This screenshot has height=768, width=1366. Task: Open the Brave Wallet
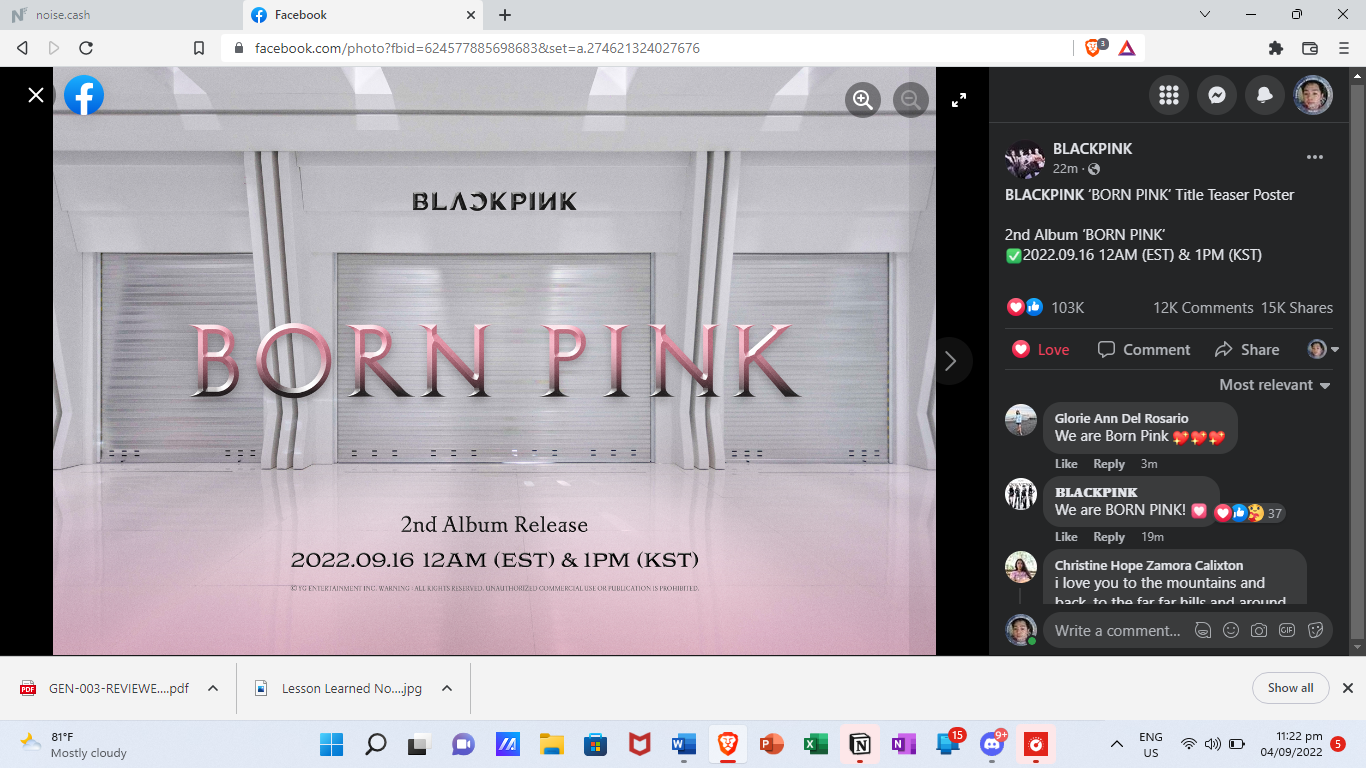coord(1309,48)
